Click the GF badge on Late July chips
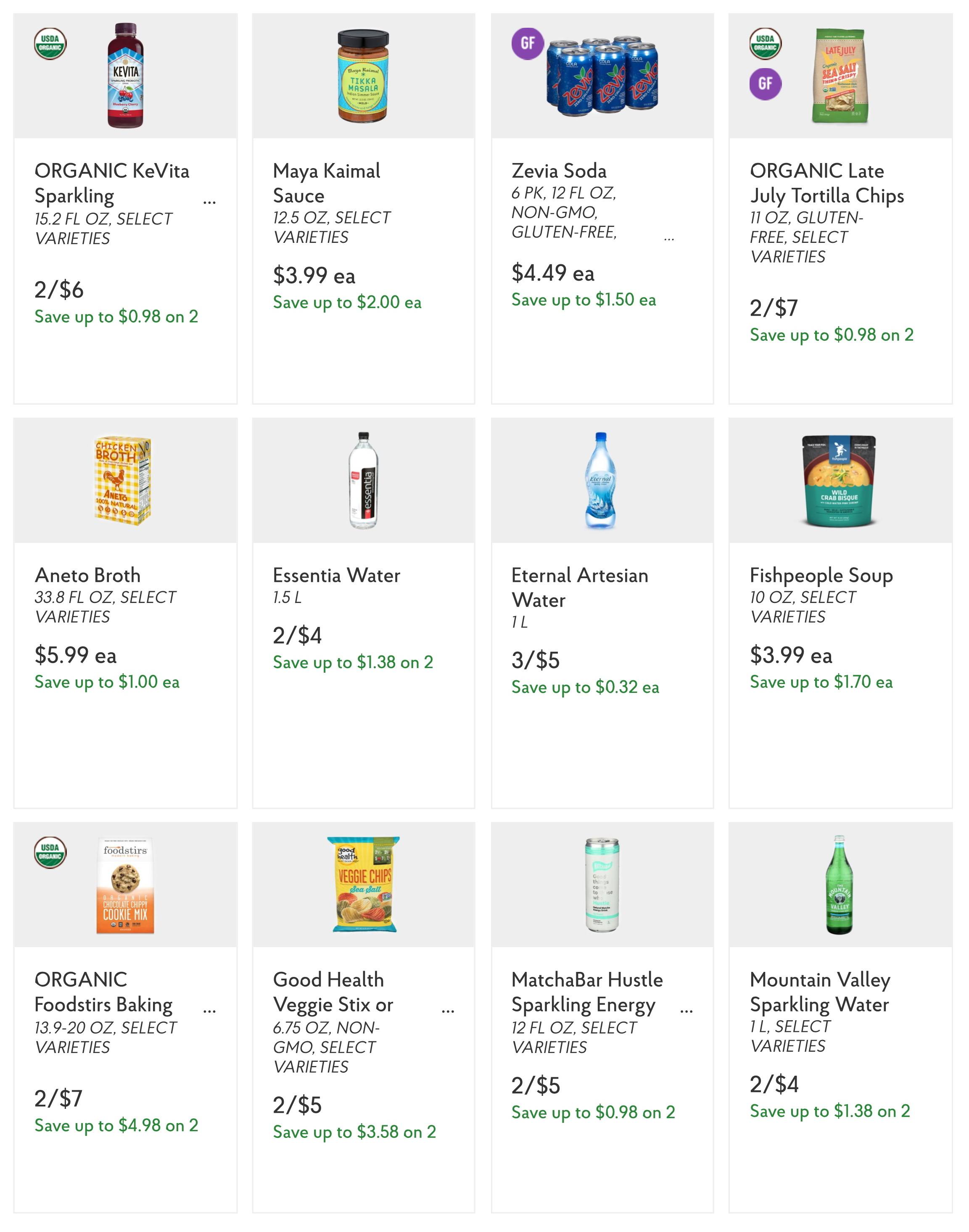This screenshot has height=1232, width=969. tap(766, 84)
